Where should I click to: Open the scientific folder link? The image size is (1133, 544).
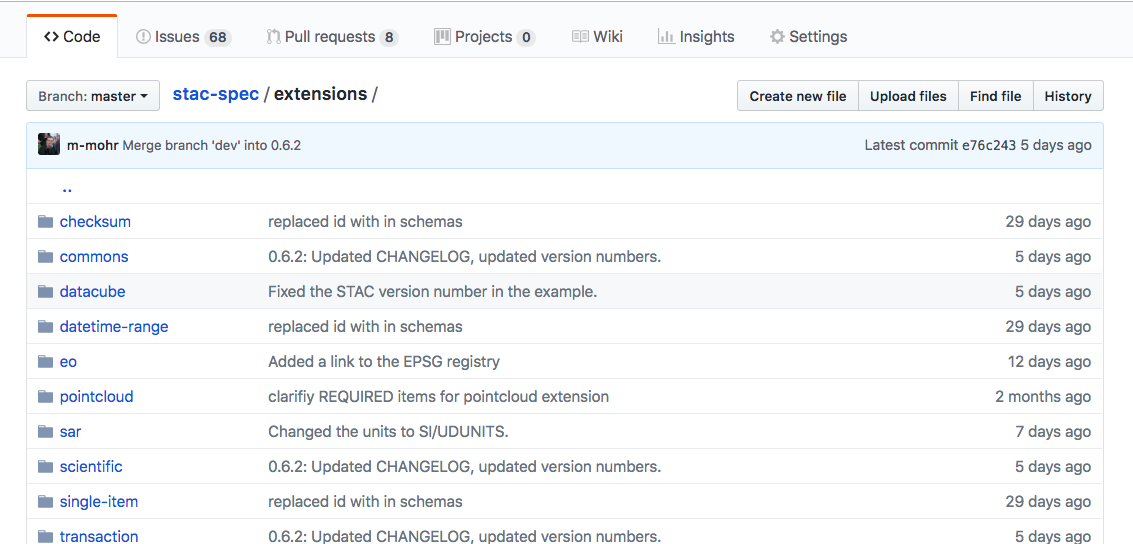[x=91, y=467]
